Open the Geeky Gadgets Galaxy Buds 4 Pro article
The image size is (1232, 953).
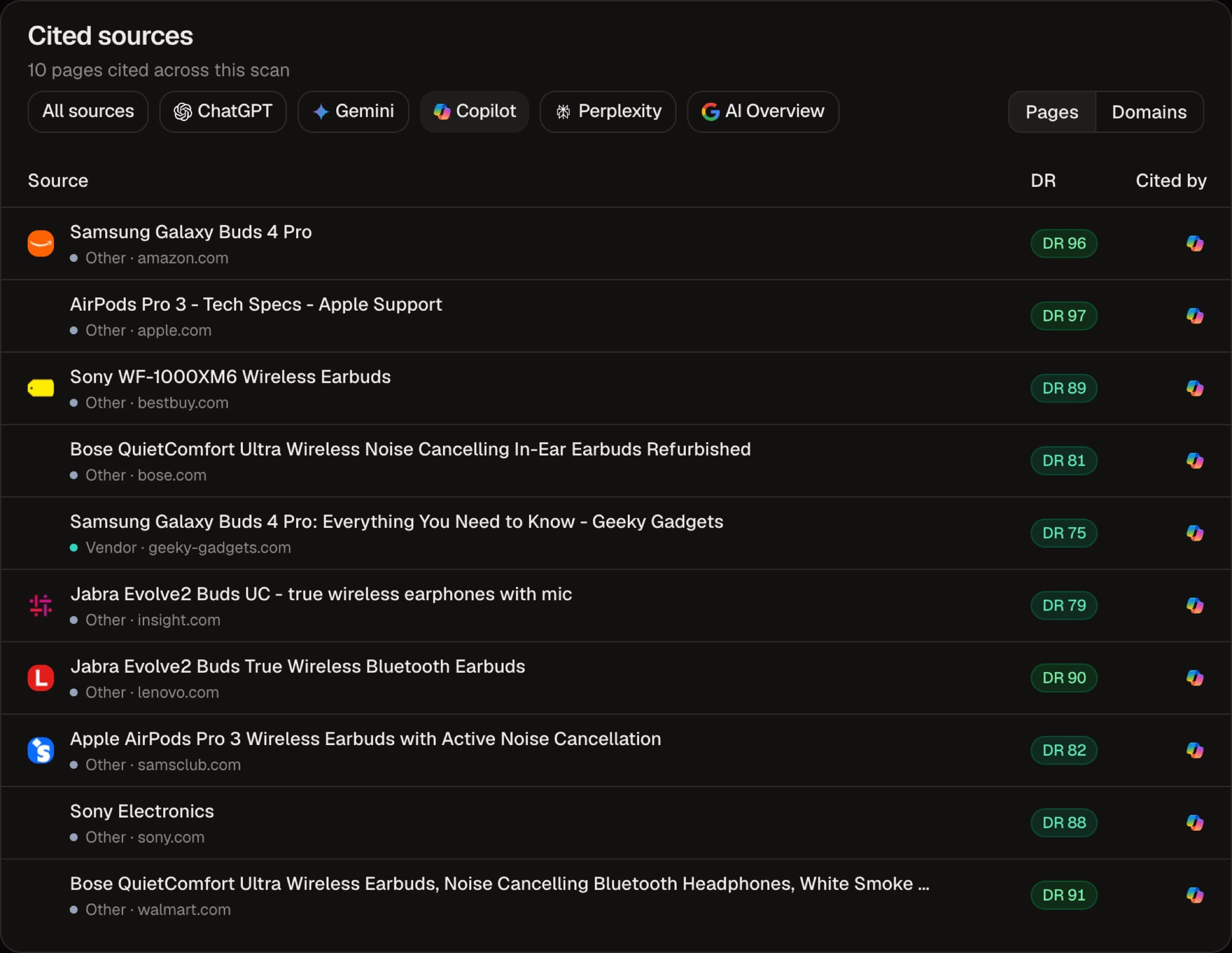(x=397, y=522)
